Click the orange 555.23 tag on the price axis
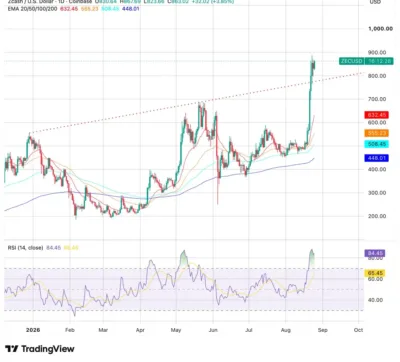 click(377, 133)
